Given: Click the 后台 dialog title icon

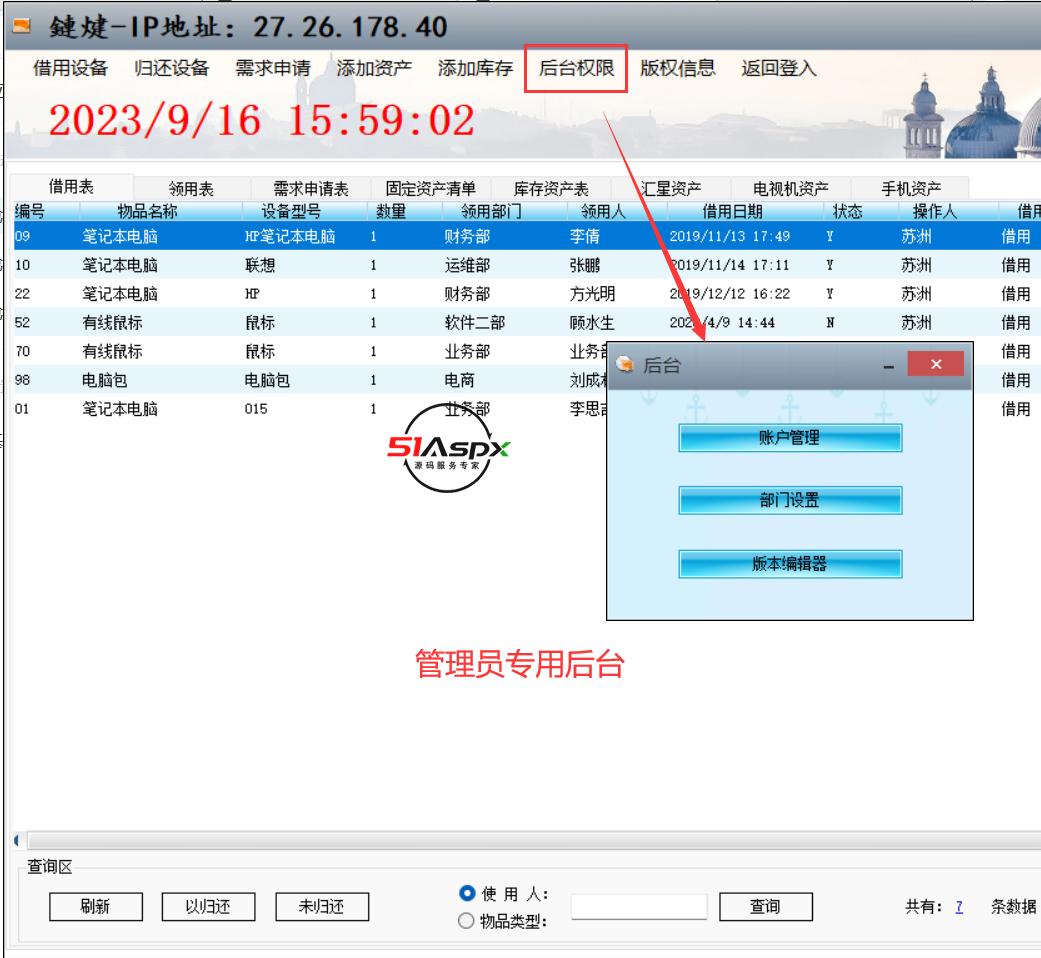Looking at the screenshot, I should click(625, 364).
